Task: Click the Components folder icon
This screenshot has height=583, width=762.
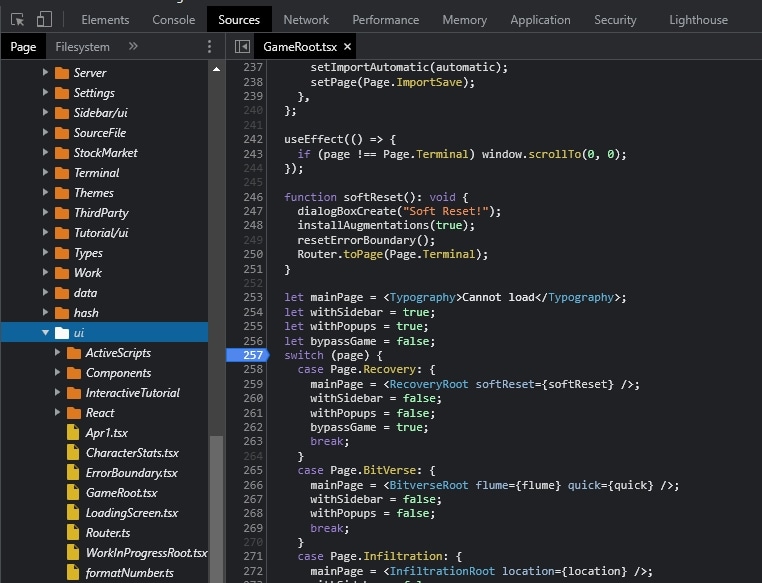Action: (74, 373)
